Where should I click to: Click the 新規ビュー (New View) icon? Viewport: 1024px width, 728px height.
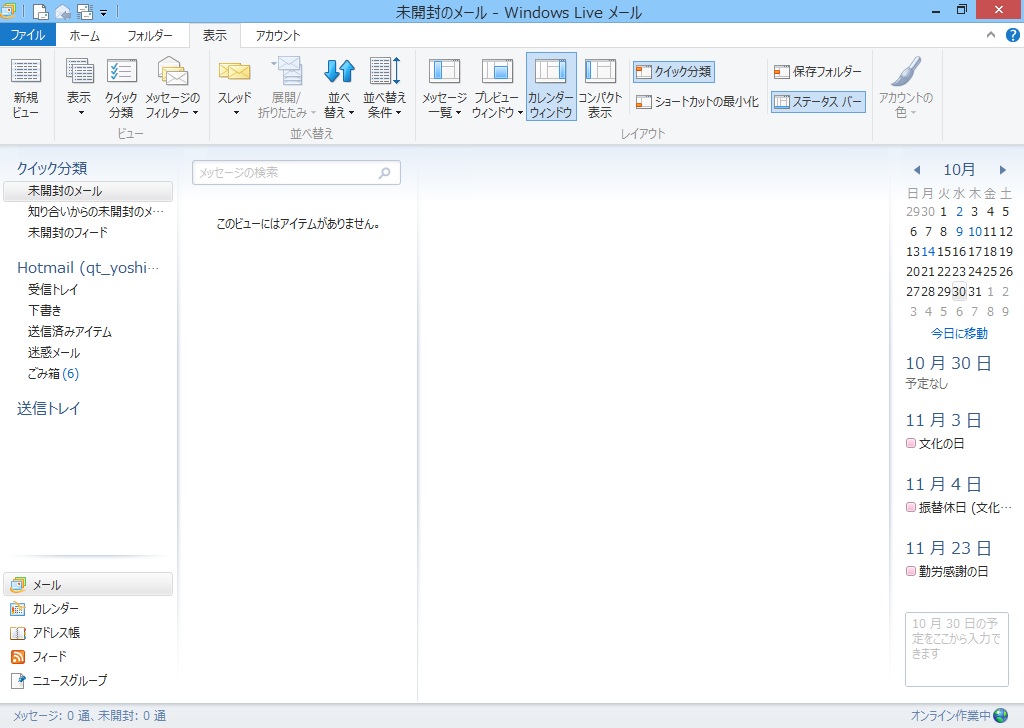(26, 88)
